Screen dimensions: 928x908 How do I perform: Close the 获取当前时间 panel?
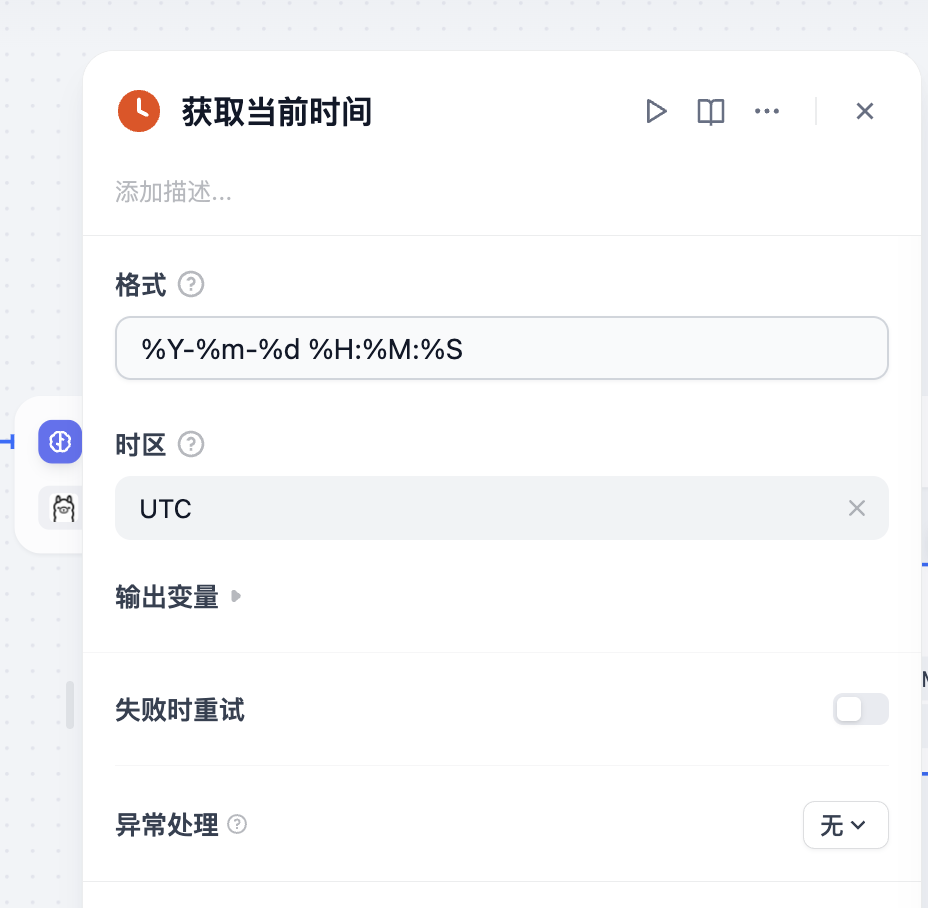pyautogui.click(x=865, y=111)
